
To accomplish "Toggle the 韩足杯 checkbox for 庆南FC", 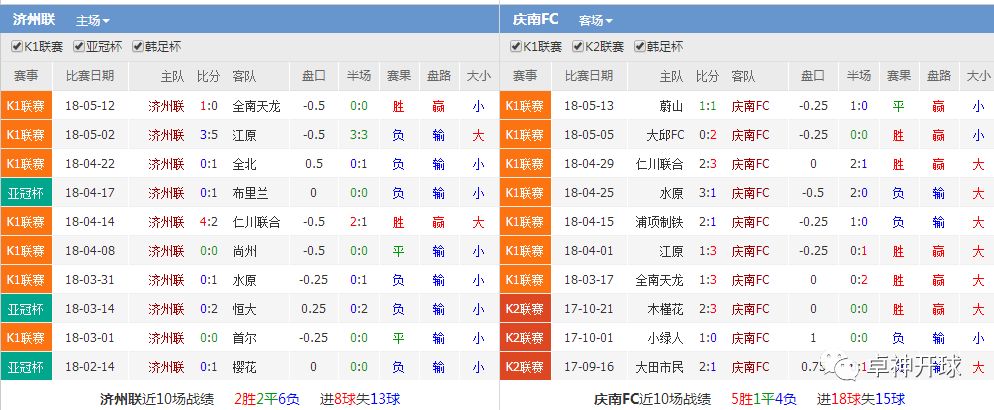I will pyautogui.click(x=640, y=46).
